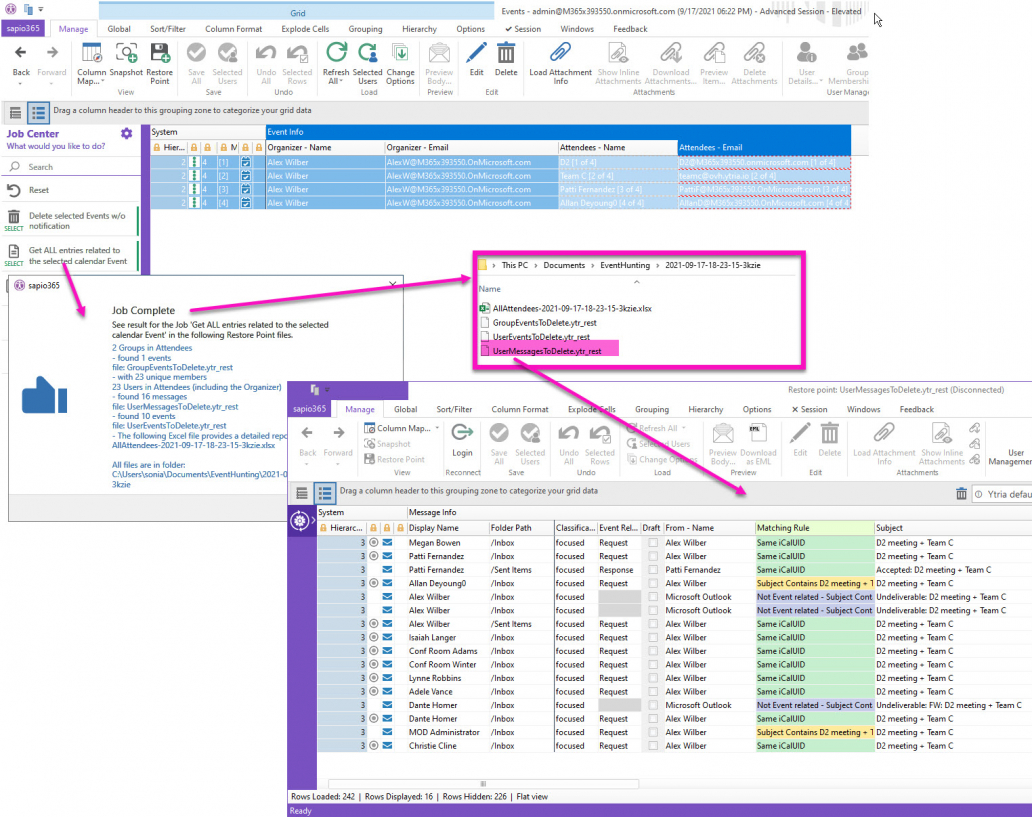The height and width of the screenshot is (817, 1032).
Task: Toggle Draft checkbox for Lynne Robbins row
Action: pos(653,678)
